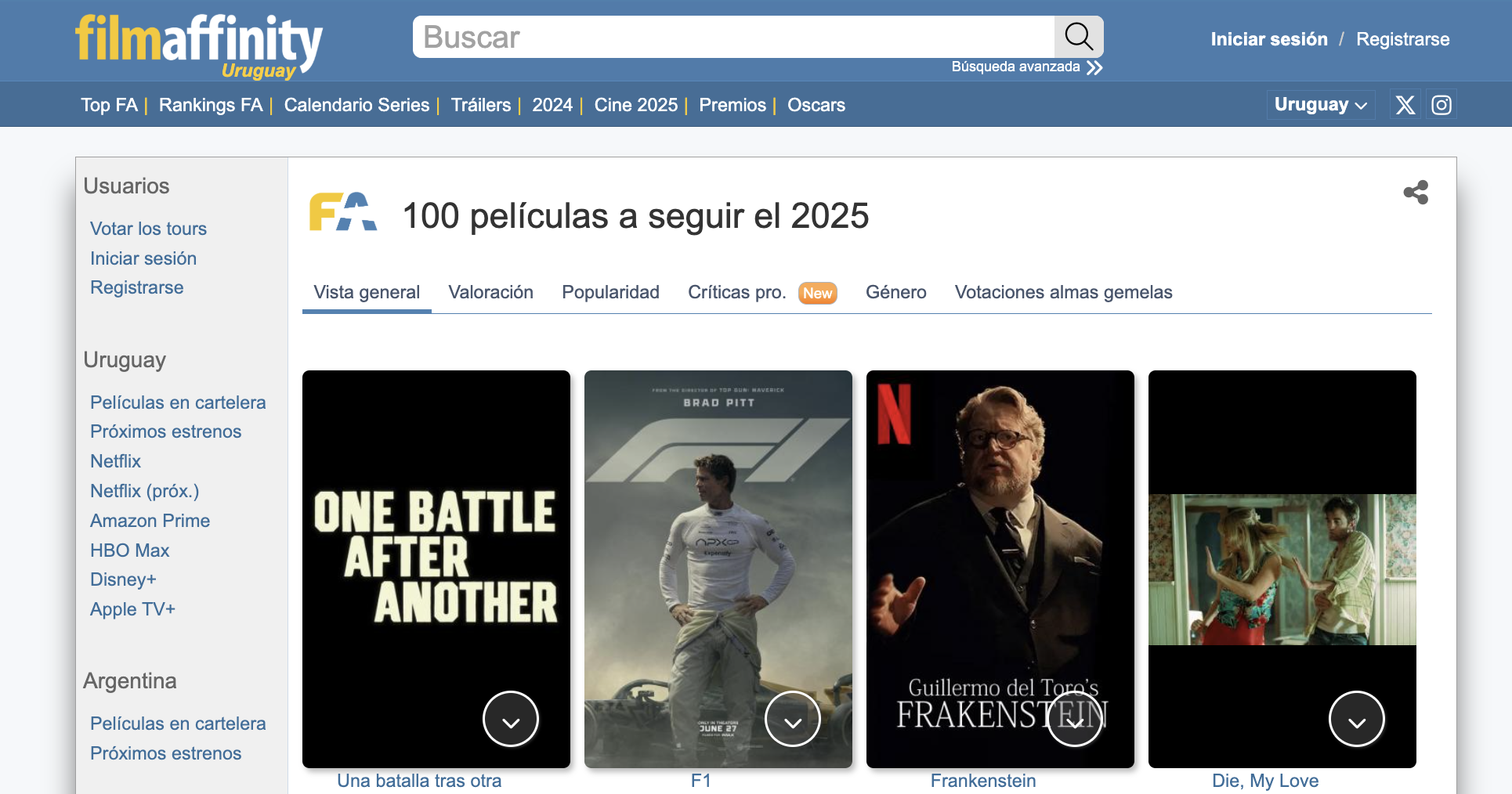This screenshot has width=1512, height=794.
Task: Open Calendario Series in the navigation bar
Action: (356, 105)
